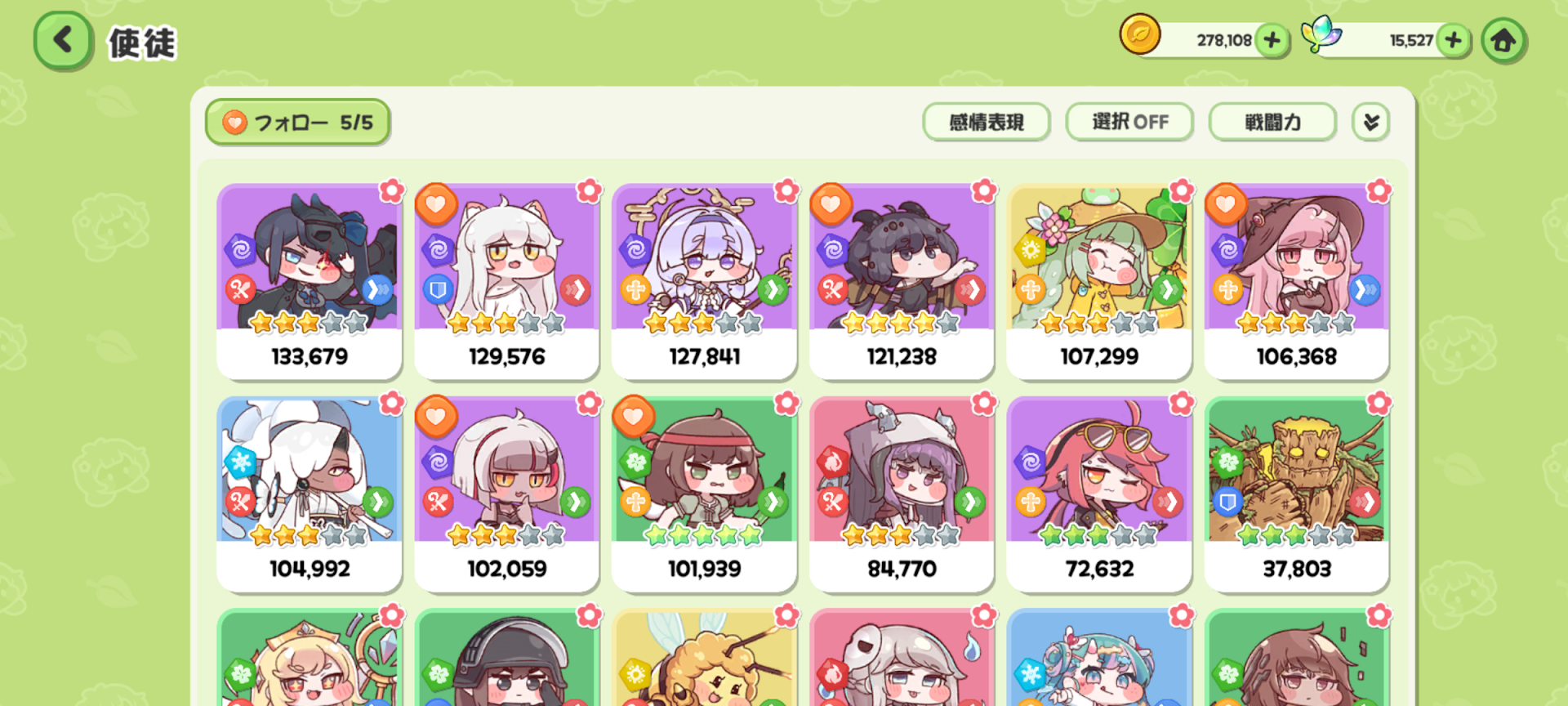Image resolution: width=1568 pixels, height=706 pixels.
Task: Tap the butterfly gem currency icon
Action: tap(1321, 34)
